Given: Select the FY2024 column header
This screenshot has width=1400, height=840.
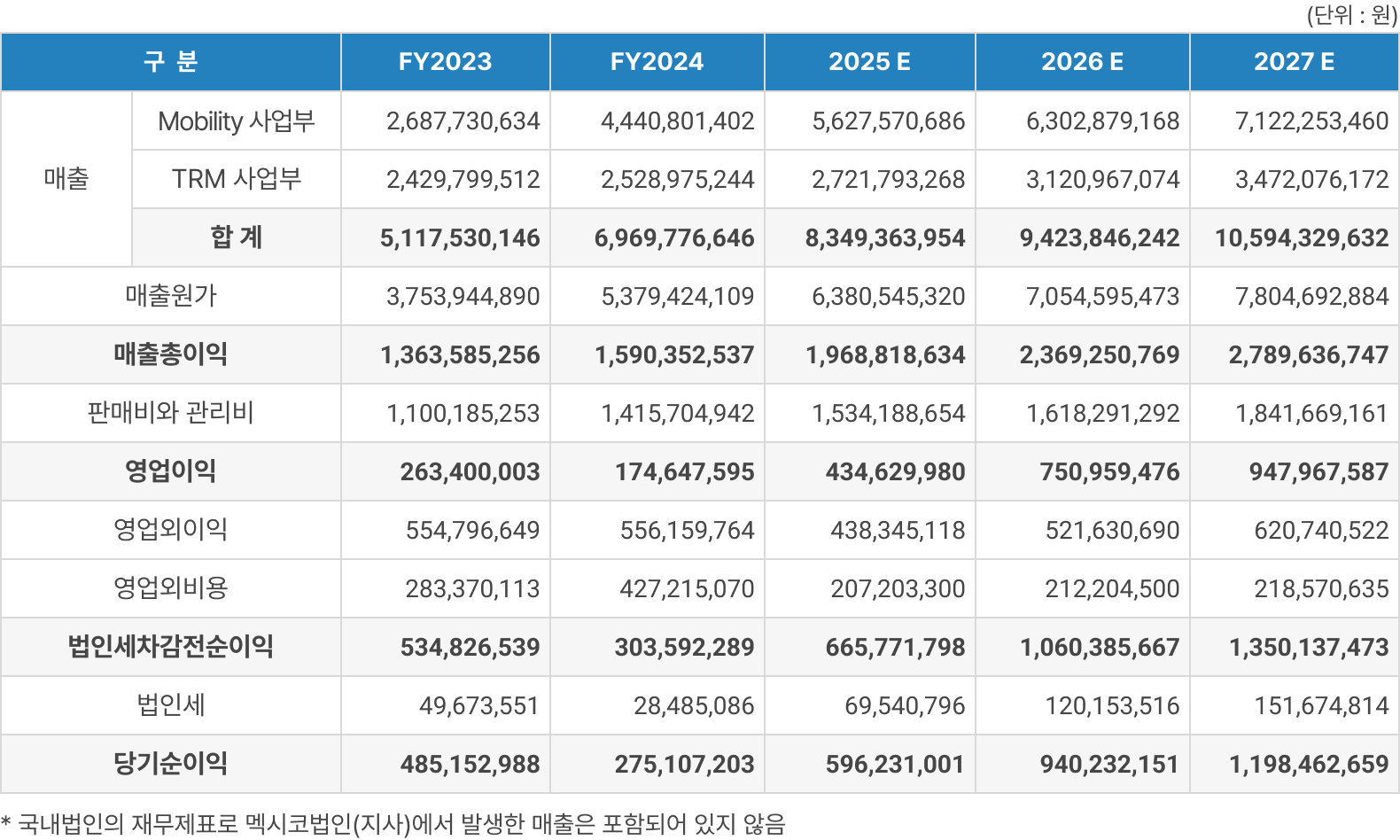Looking at the screenshot, I should click(x=657, y=62).
